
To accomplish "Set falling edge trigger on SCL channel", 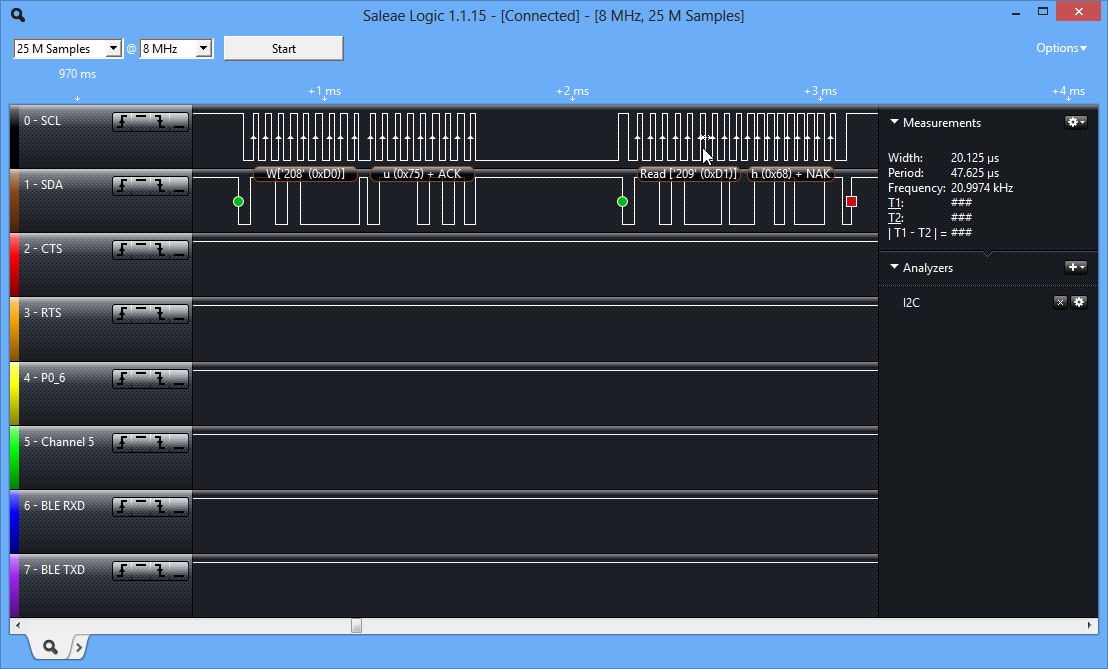I will [x=160, y=122].
